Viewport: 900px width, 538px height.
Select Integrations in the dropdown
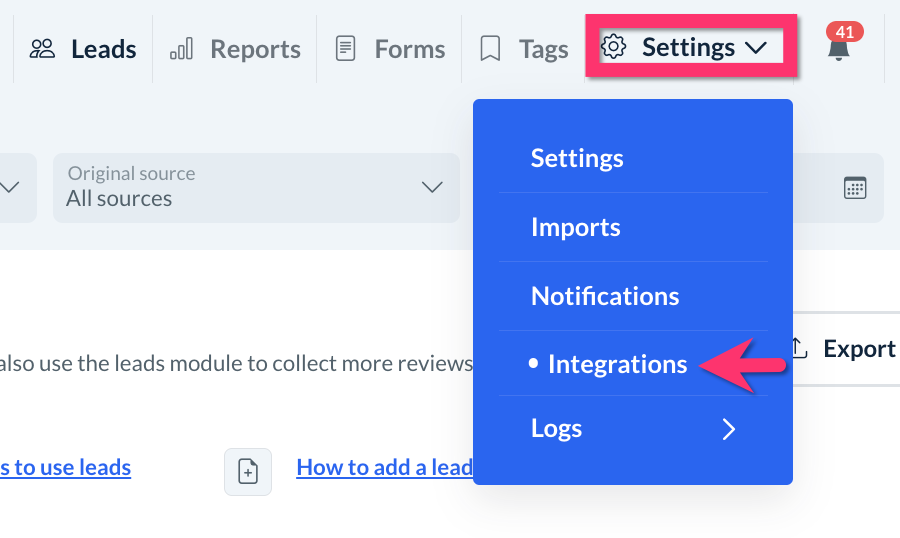tap(617, 364)
